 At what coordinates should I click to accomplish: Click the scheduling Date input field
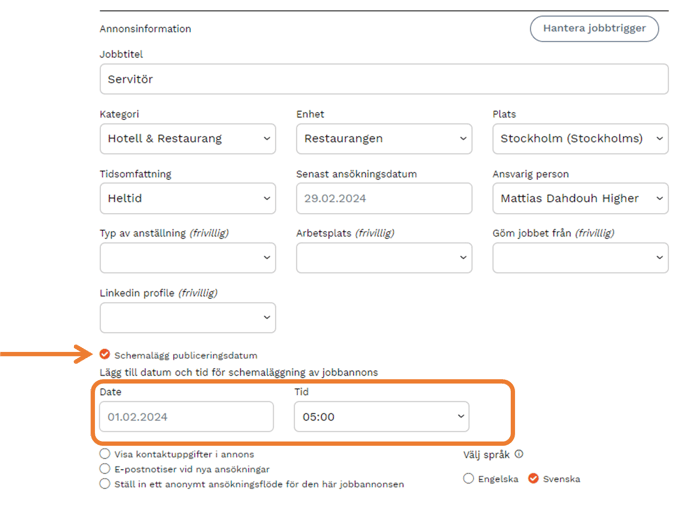(x=186, y=416)
